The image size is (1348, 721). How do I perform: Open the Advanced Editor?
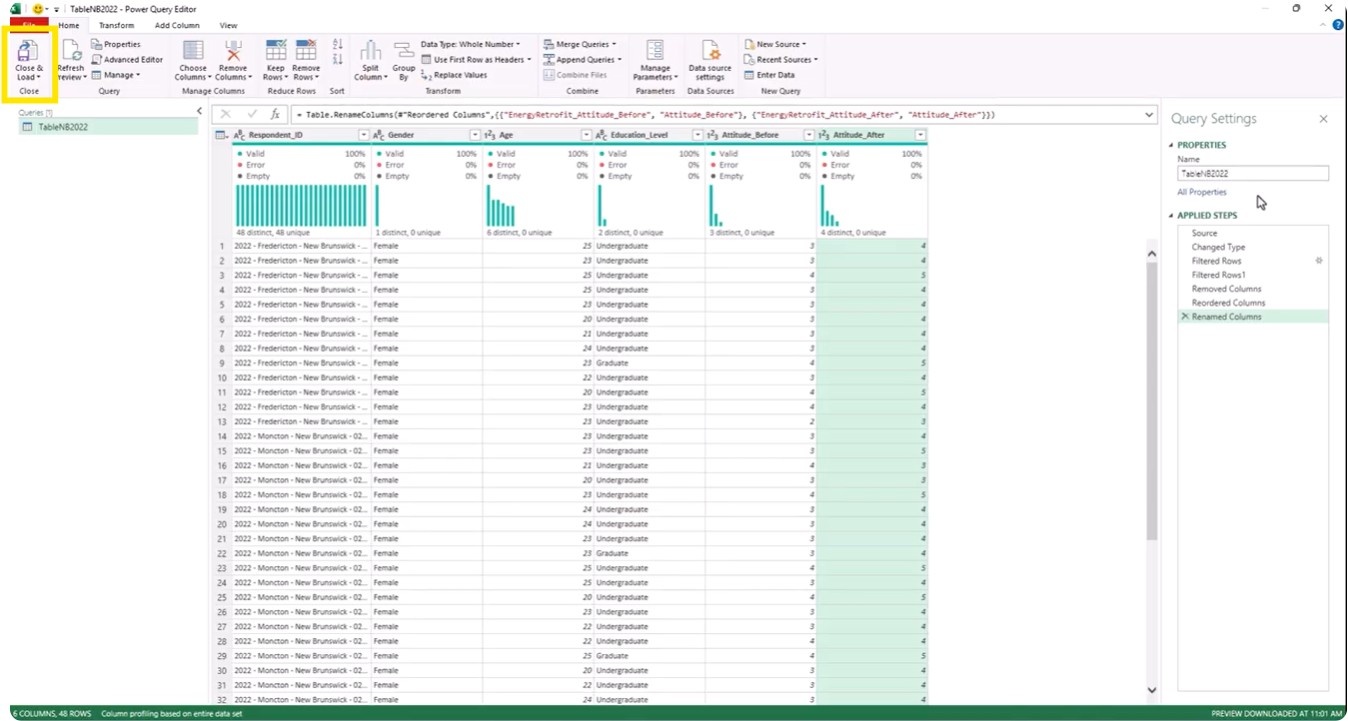127,59
